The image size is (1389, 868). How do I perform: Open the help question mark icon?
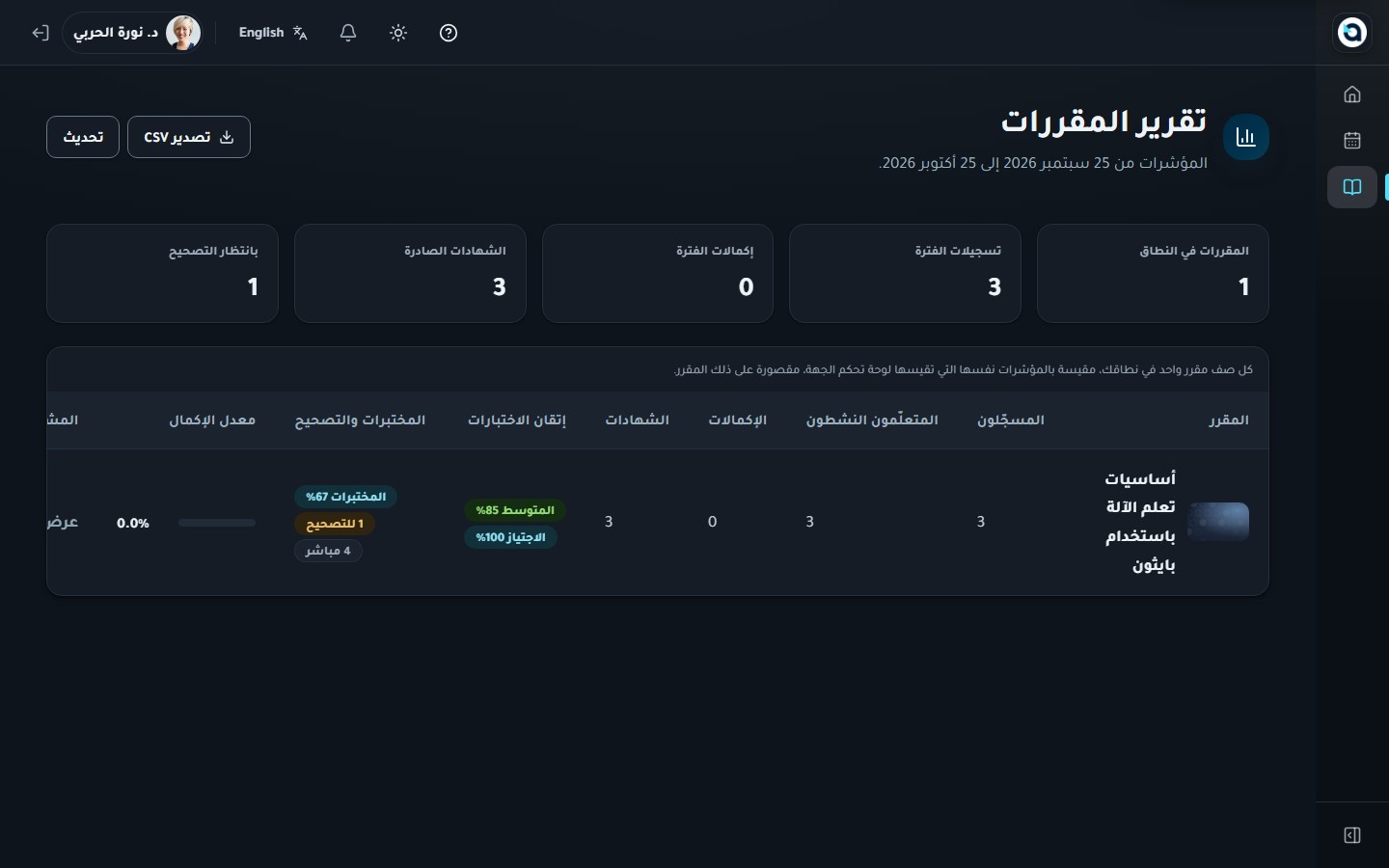449,33
